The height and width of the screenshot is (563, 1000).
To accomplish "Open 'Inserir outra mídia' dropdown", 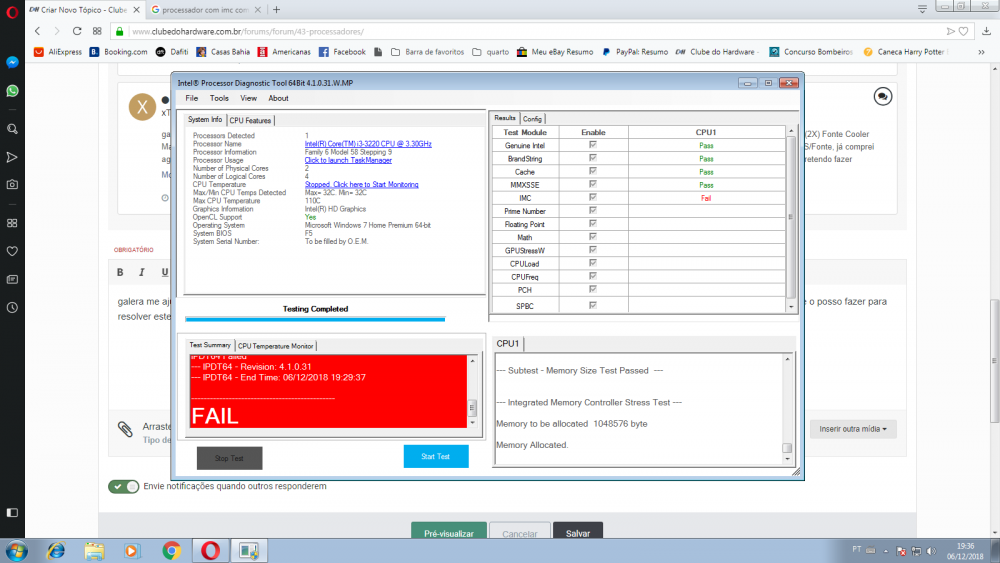I will (x=852, y=428).
